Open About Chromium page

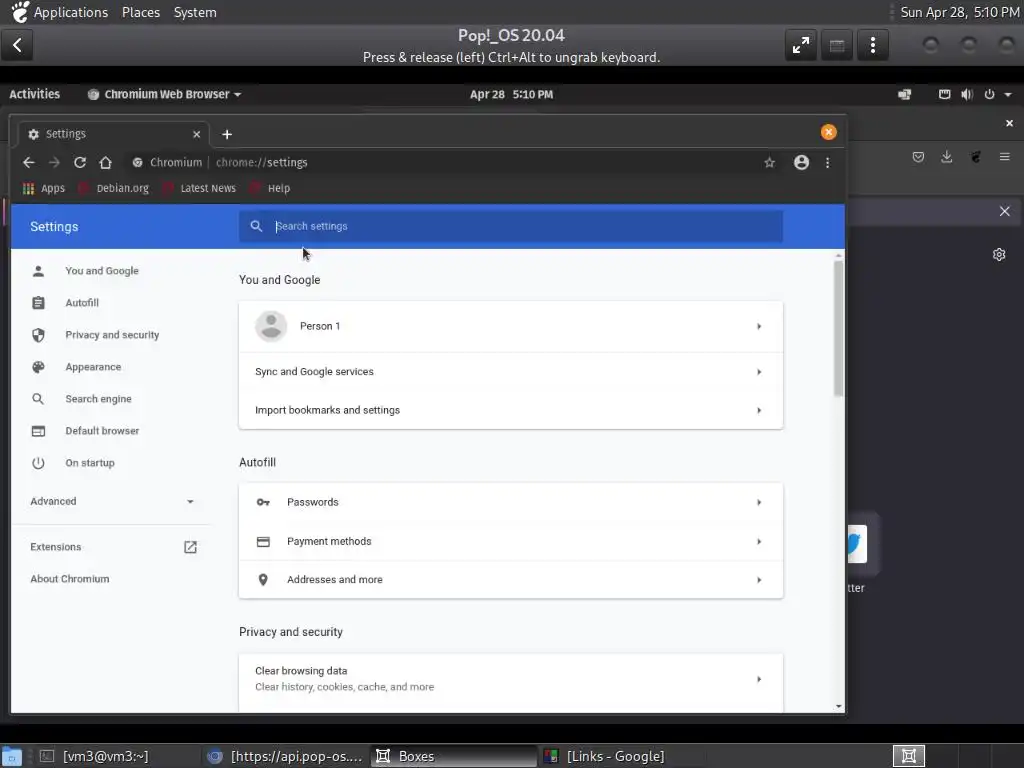pyautogui.click(x=70, y=579)
